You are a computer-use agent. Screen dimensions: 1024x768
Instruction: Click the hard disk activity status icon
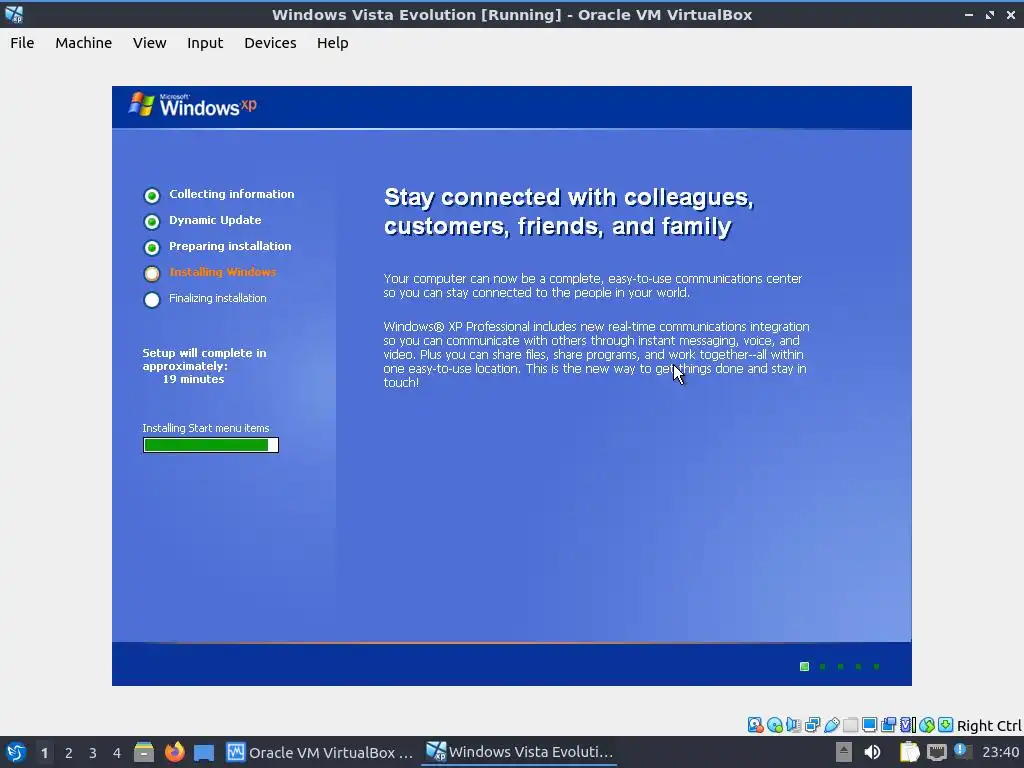[x=756, y=725]
